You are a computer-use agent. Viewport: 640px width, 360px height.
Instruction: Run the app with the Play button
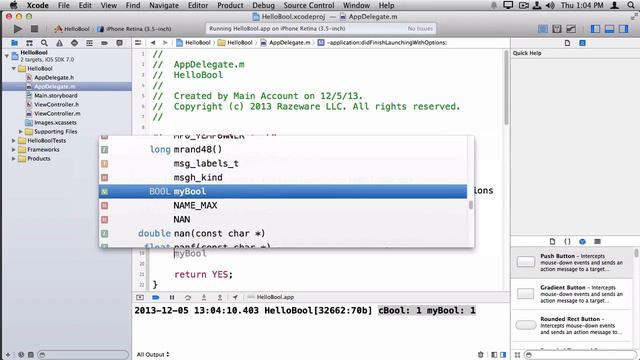[x=18, y=29]
